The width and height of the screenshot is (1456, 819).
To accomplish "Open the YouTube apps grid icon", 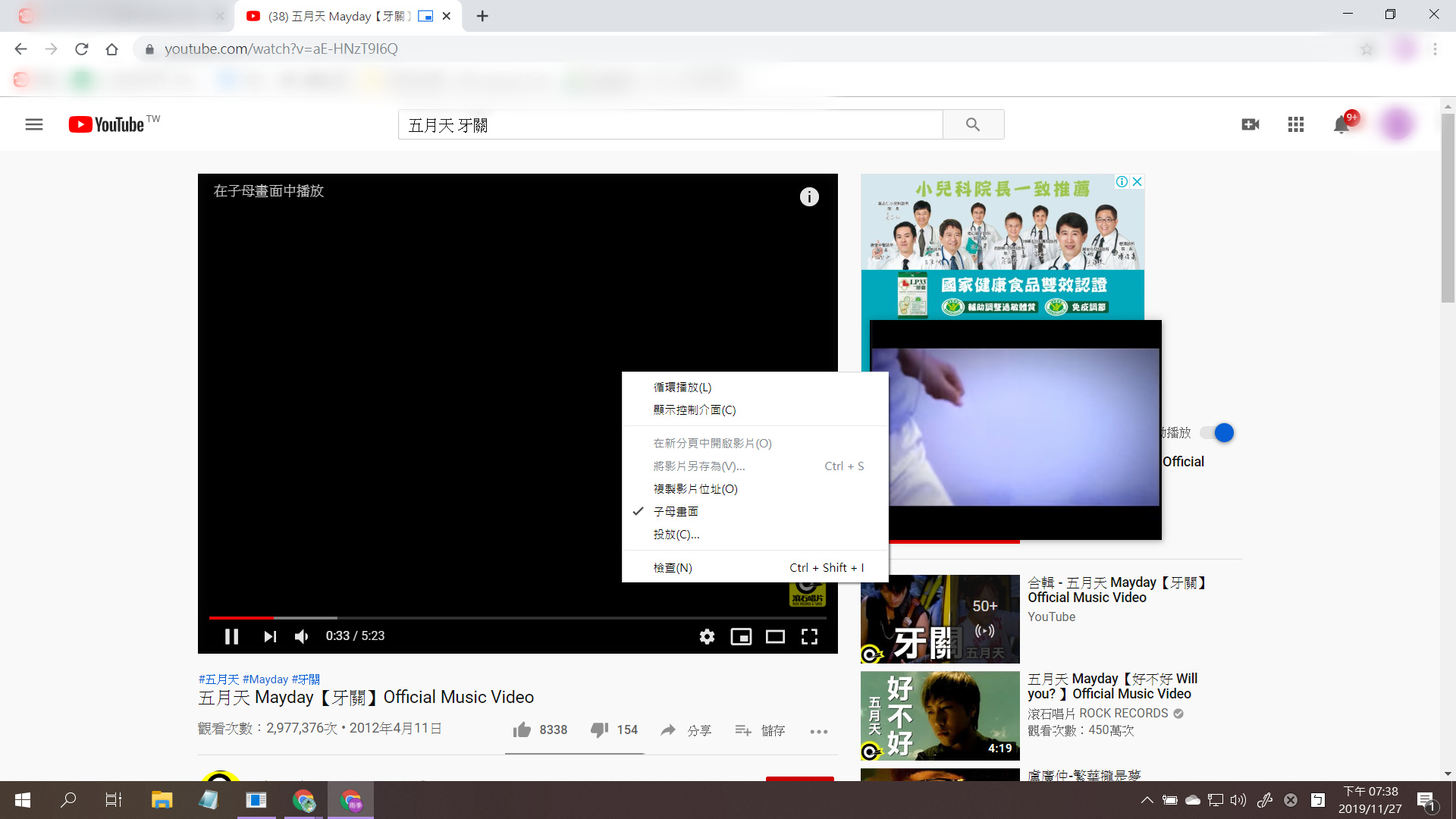I will (x=1296, y=124).
